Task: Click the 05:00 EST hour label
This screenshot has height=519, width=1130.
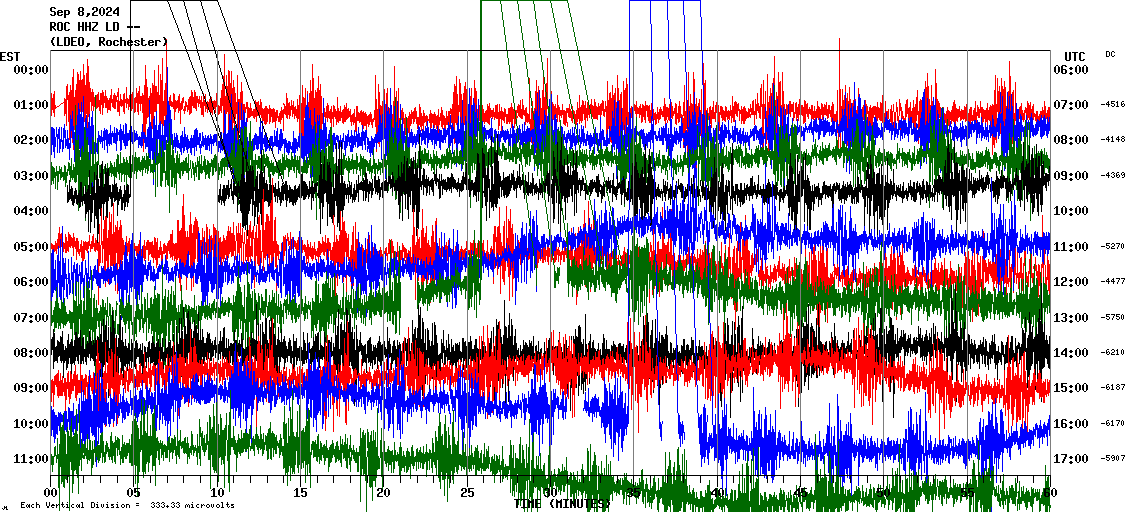Action: coord(31,247)
